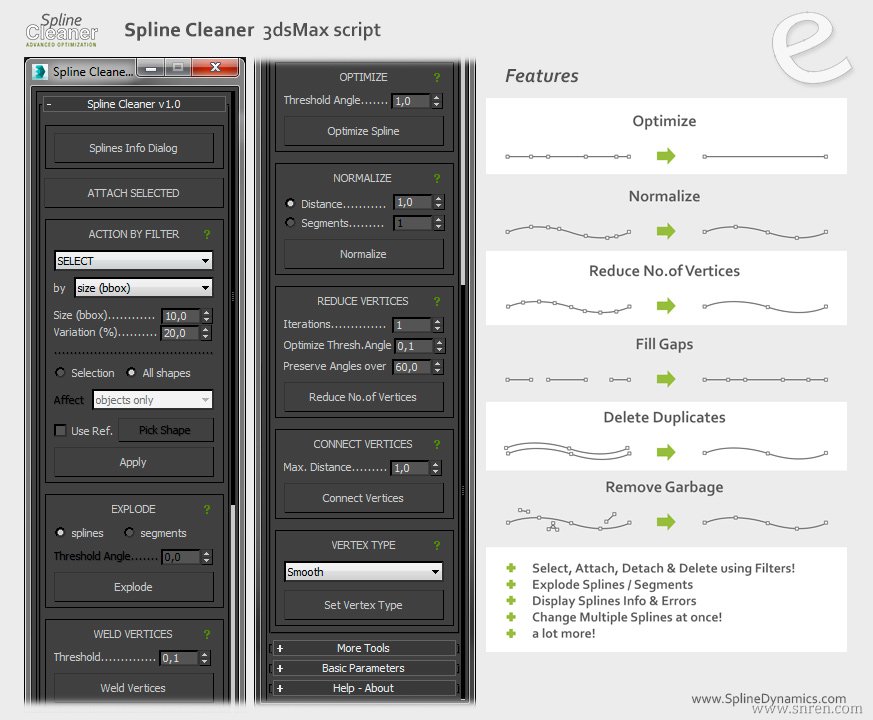Click the Set Vertex Type button
This screenshot has width=873, height=720.
pyautogui.click(x=364, y=605)
